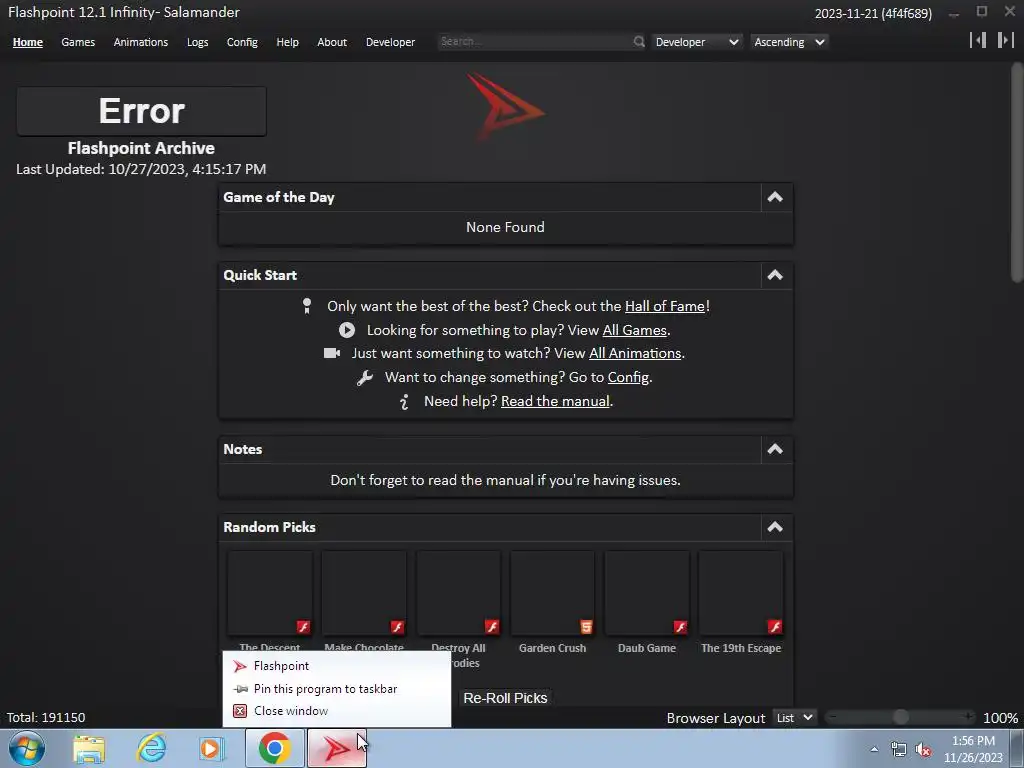Click the info icon beside Read the manual
Screen dimensions: 1024x768
tap(404, 402)
